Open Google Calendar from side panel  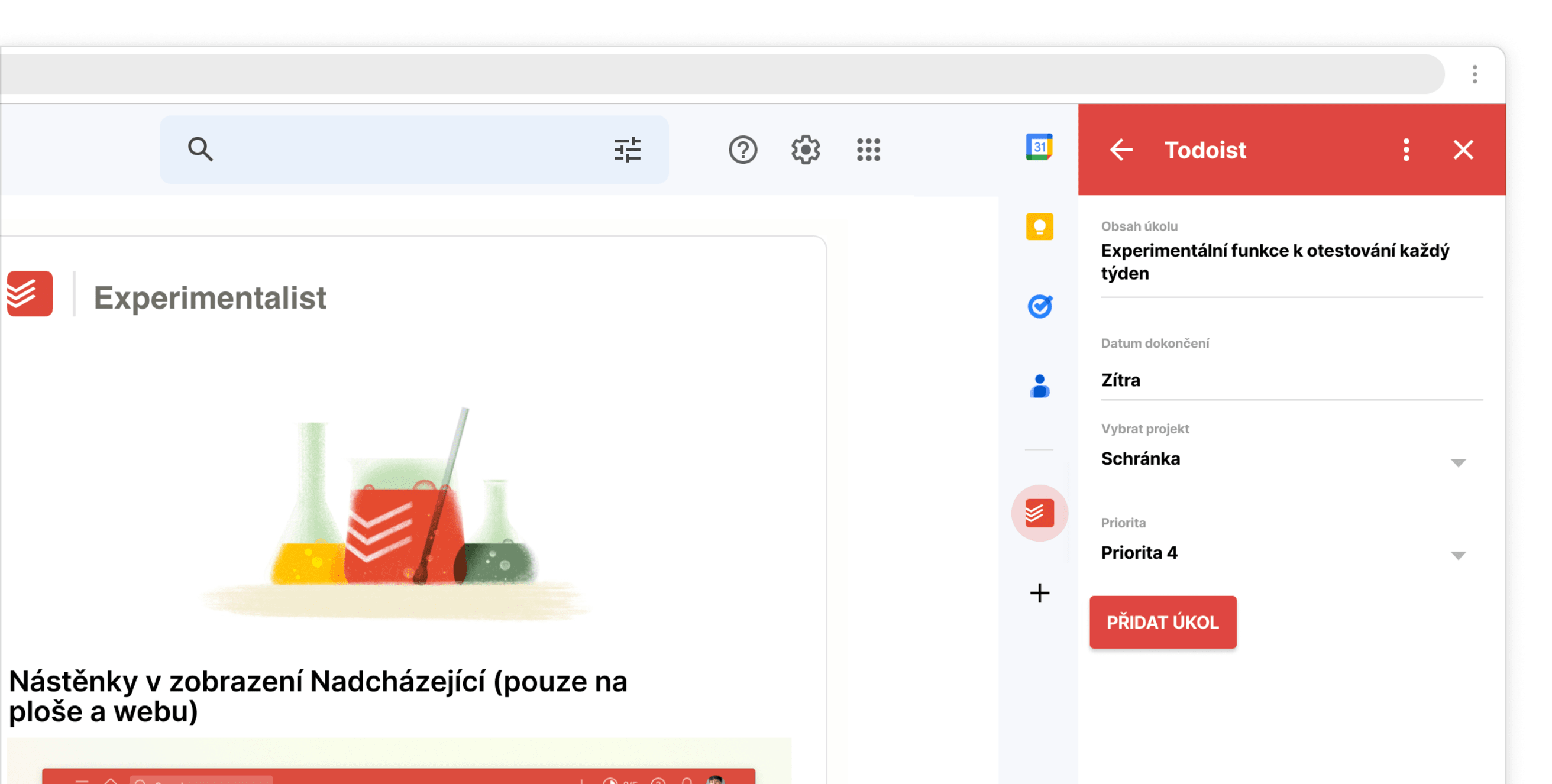click(x=1039, y=148)
